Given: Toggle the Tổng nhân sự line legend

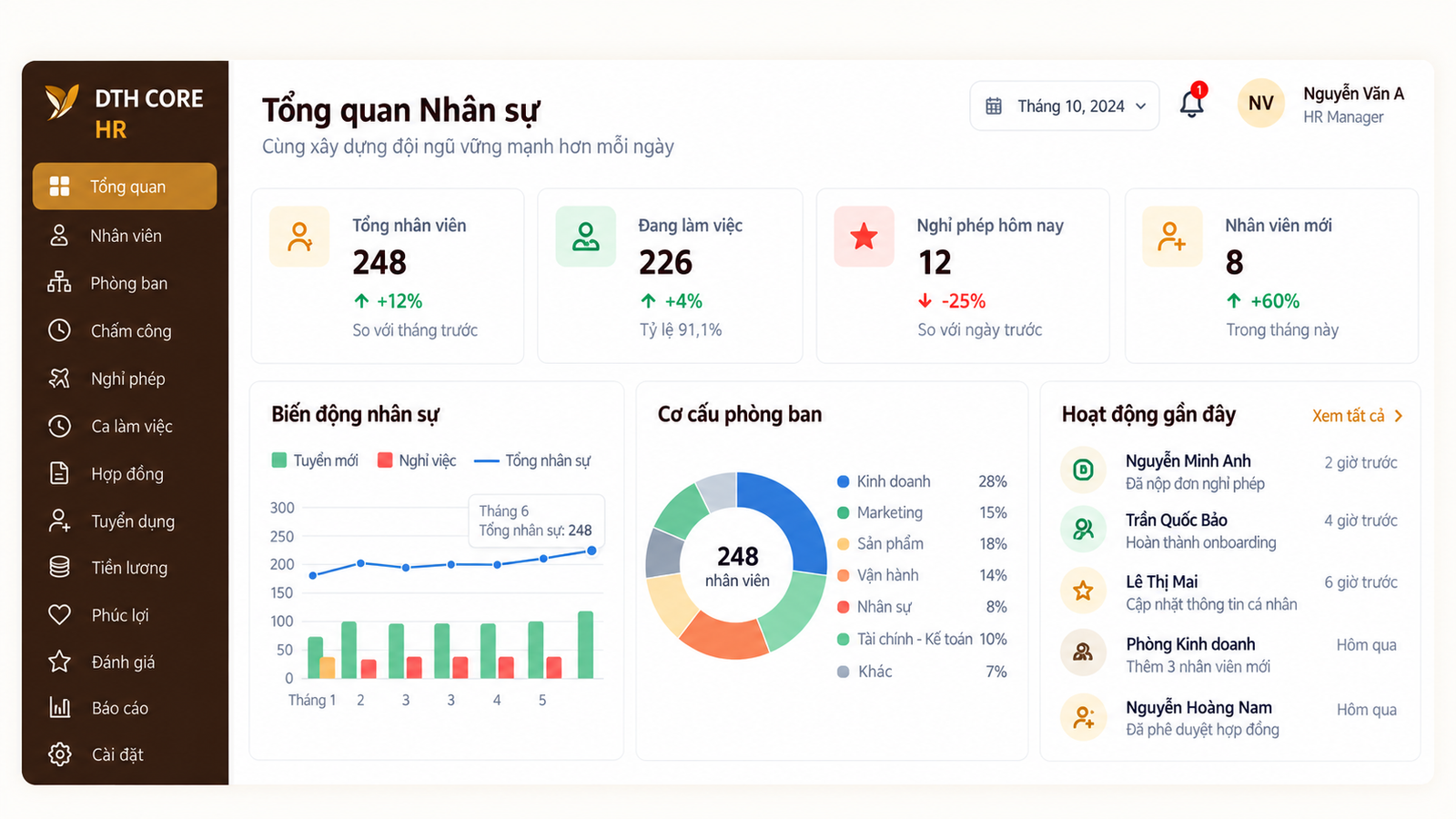Looking at the screenshot, I should point(532,460).
